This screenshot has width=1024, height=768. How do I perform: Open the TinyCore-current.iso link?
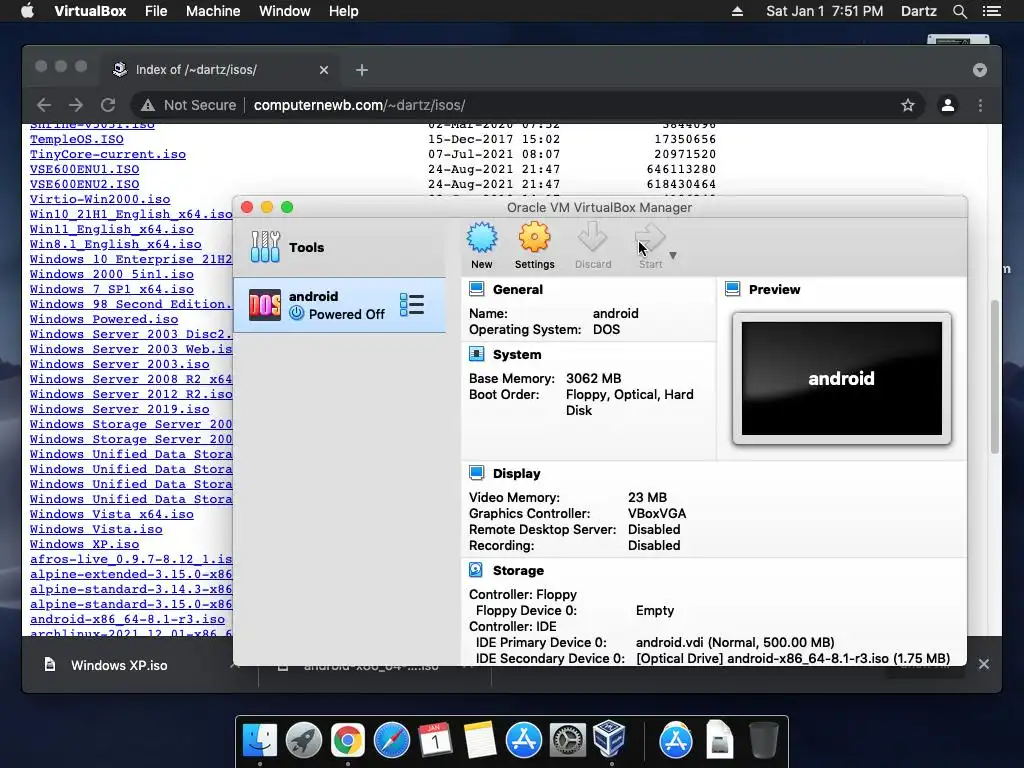[108, 154]
